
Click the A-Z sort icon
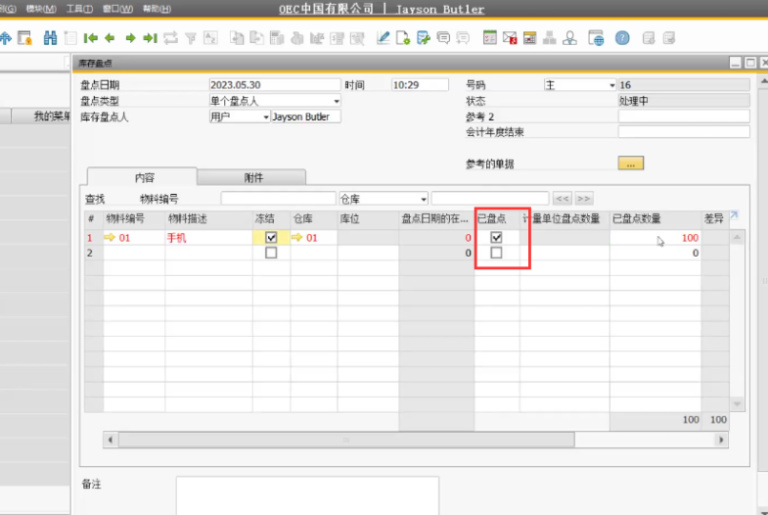point(211,38)
